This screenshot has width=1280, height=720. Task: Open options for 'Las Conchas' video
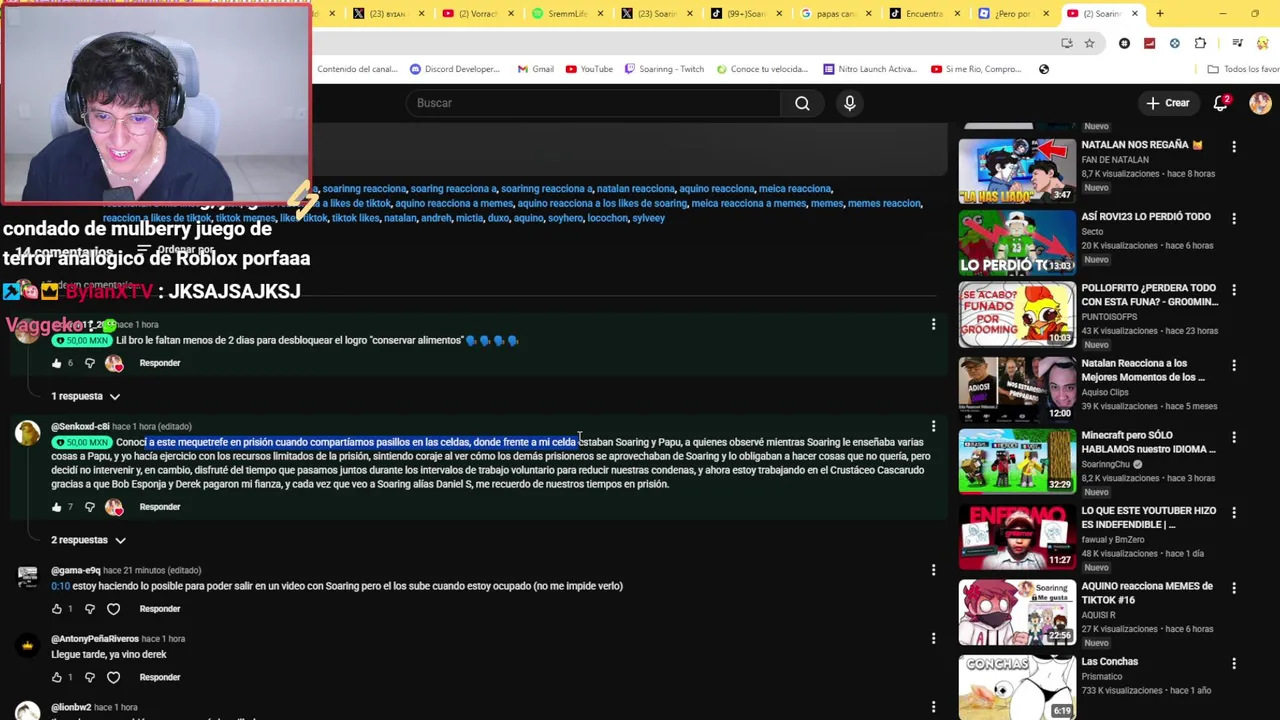[x=1233, y=663]
